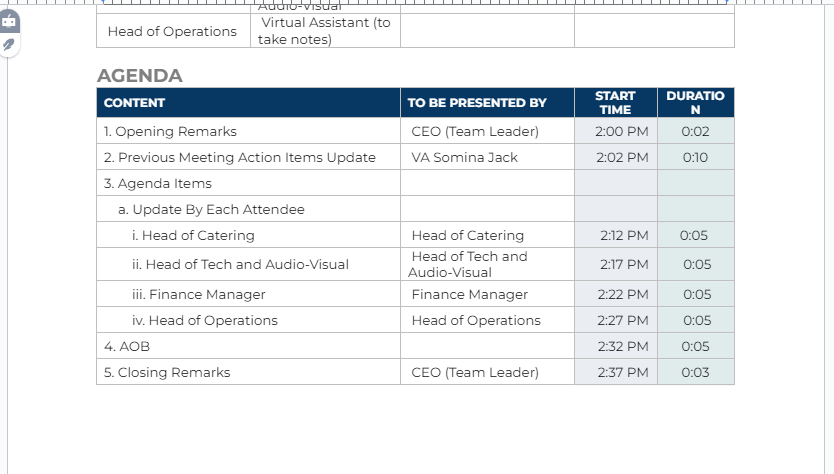The width and height of the screenshot is (834, 474).
Task: Click the '1. Opening Remarks' cell
Action: (x=248, y=131)
